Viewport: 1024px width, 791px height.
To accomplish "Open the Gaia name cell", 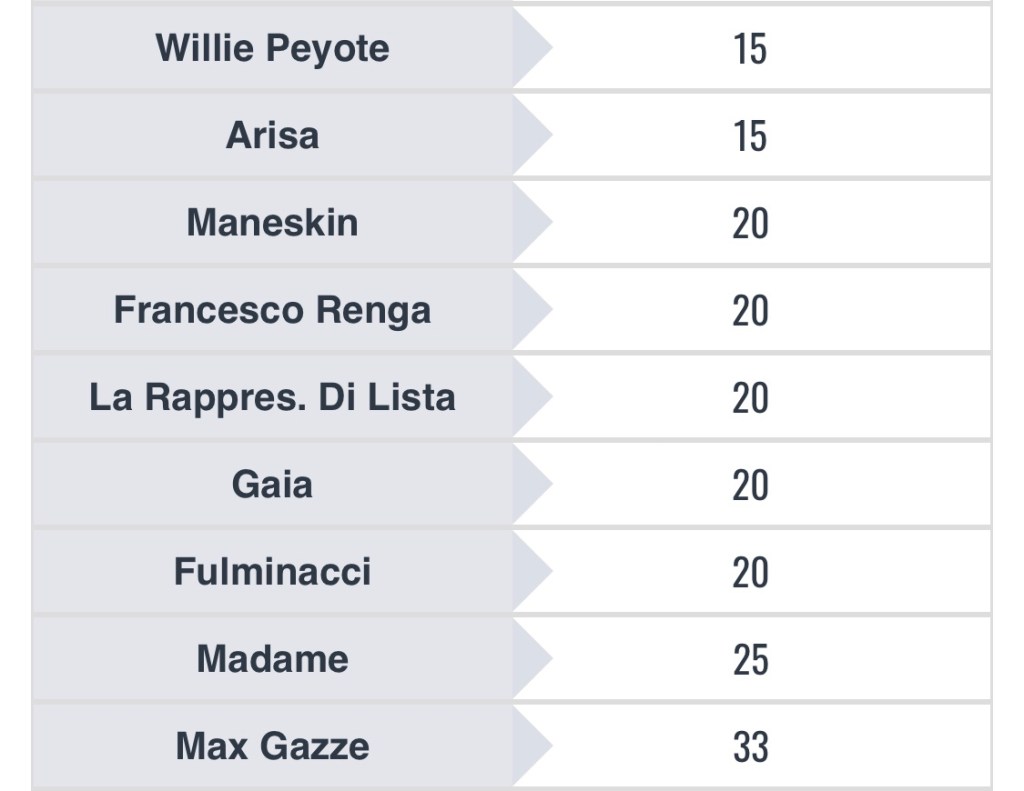I will tap(272, 484).
